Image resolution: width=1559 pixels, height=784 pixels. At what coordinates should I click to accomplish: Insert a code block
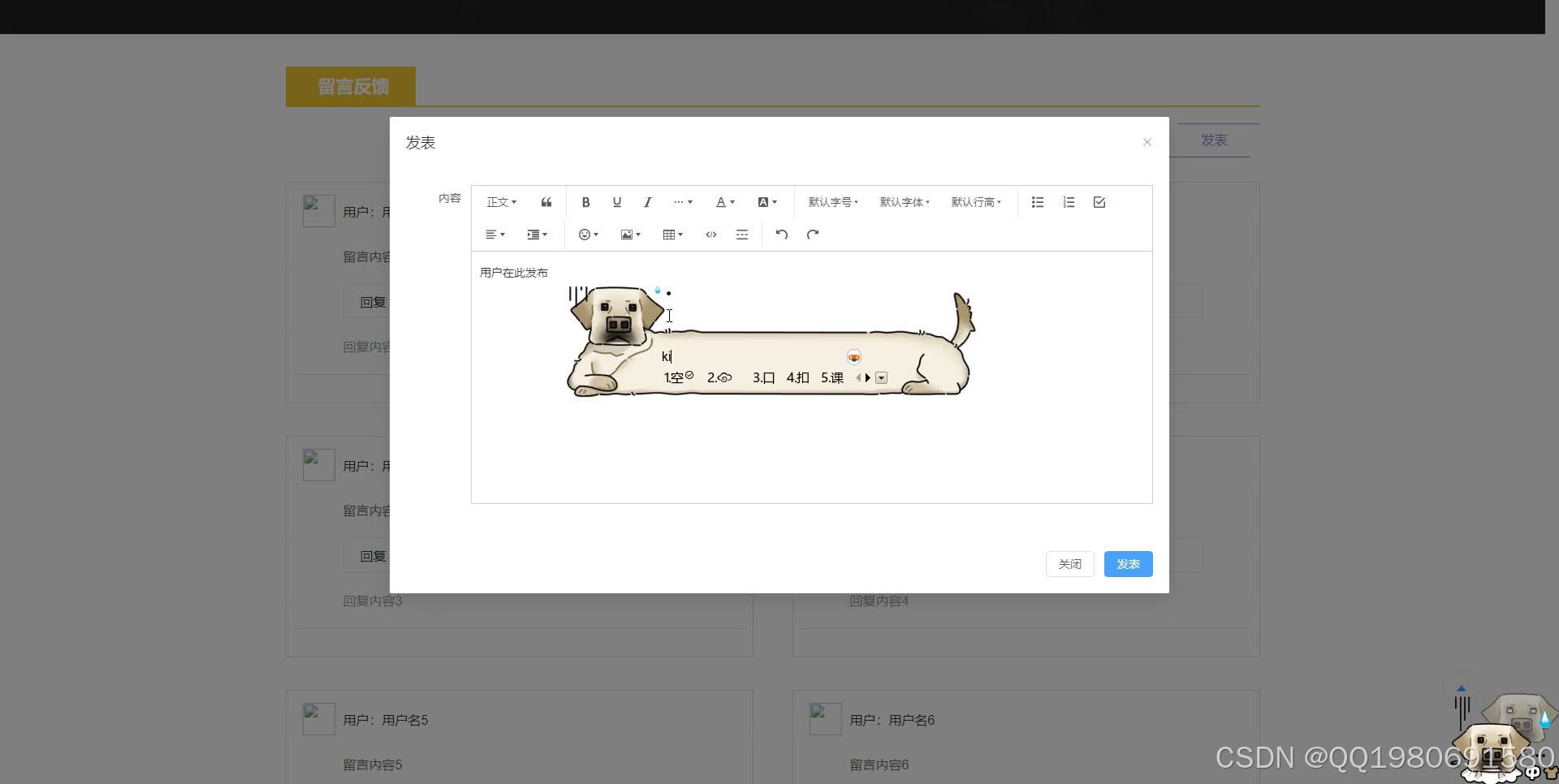(x=711, y=235)
